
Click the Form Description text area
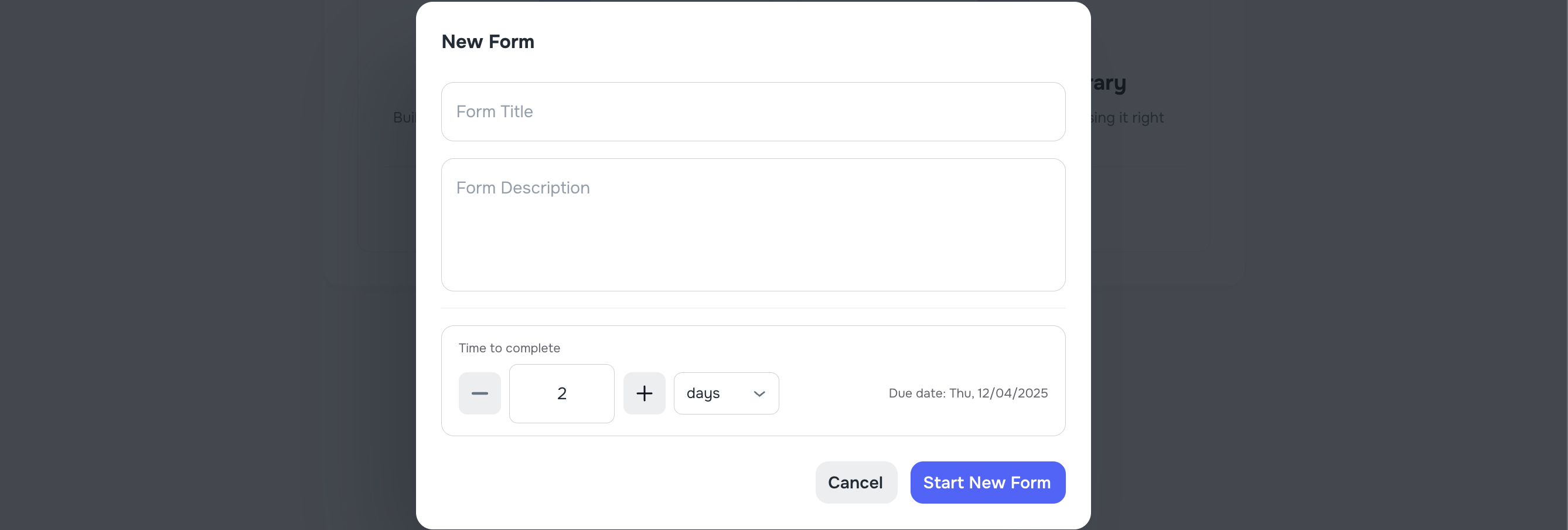tap(753, 225)
